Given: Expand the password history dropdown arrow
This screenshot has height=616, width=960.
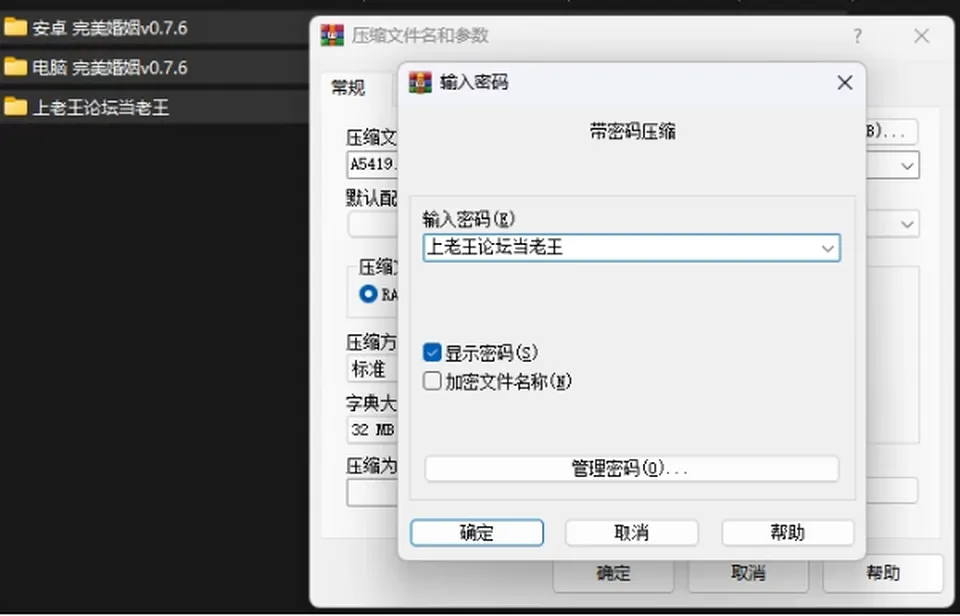Looking at the screenshot, I should [x=828, y=249].
